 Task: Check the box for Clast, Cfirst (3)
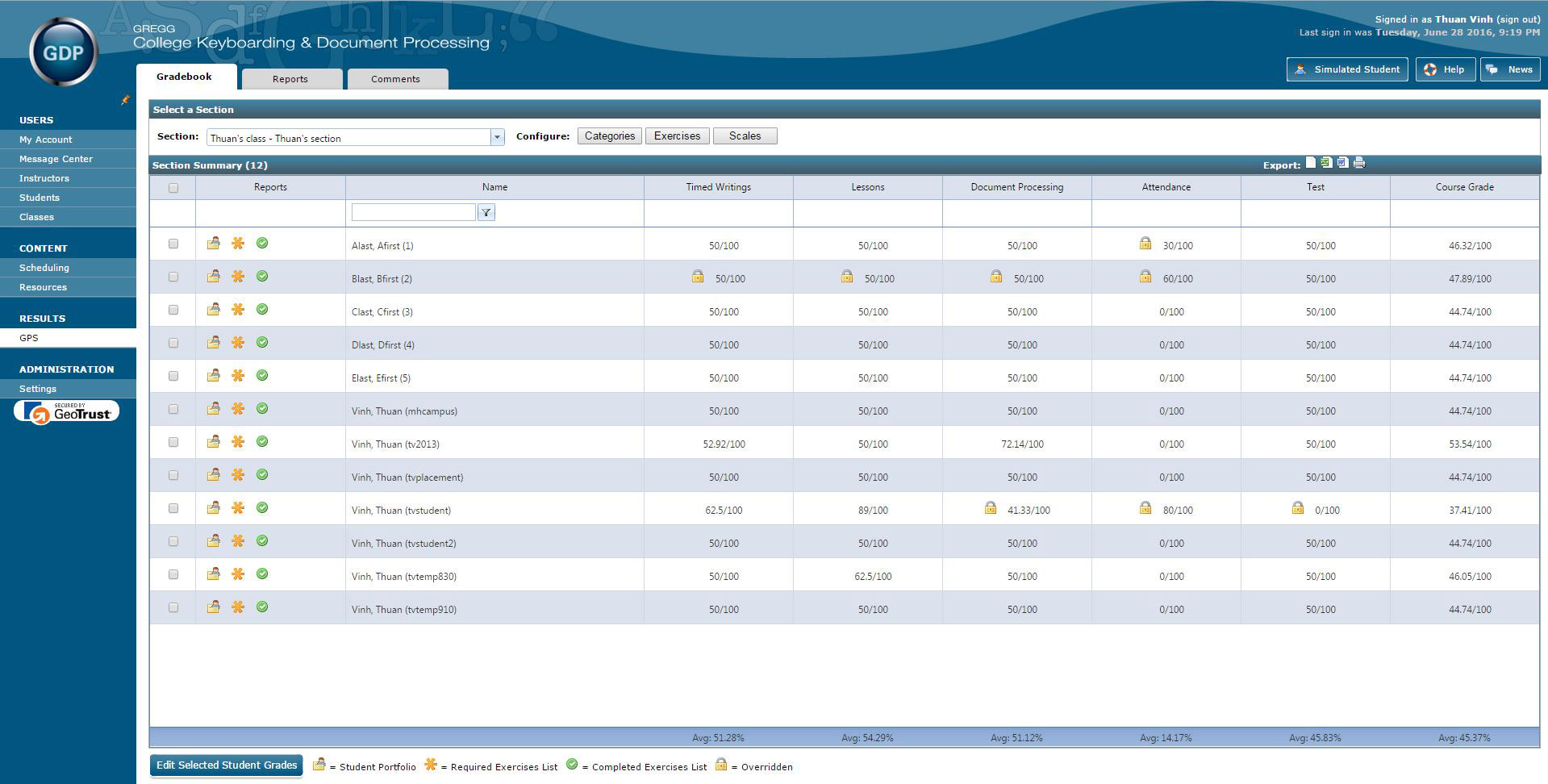click(173, 310)
